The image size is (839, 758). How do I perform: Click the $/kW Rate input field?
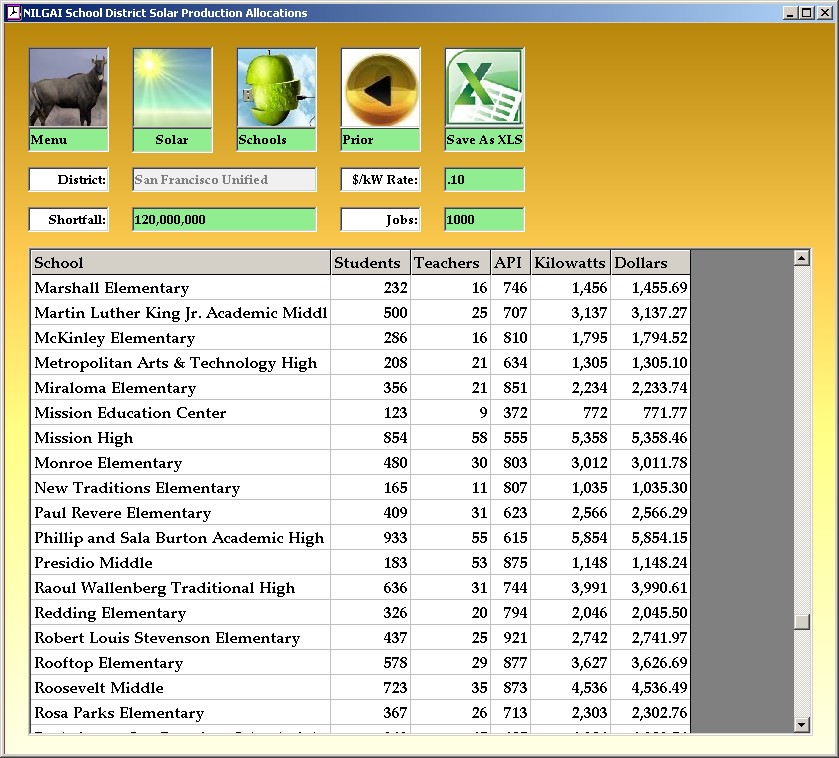484,180
